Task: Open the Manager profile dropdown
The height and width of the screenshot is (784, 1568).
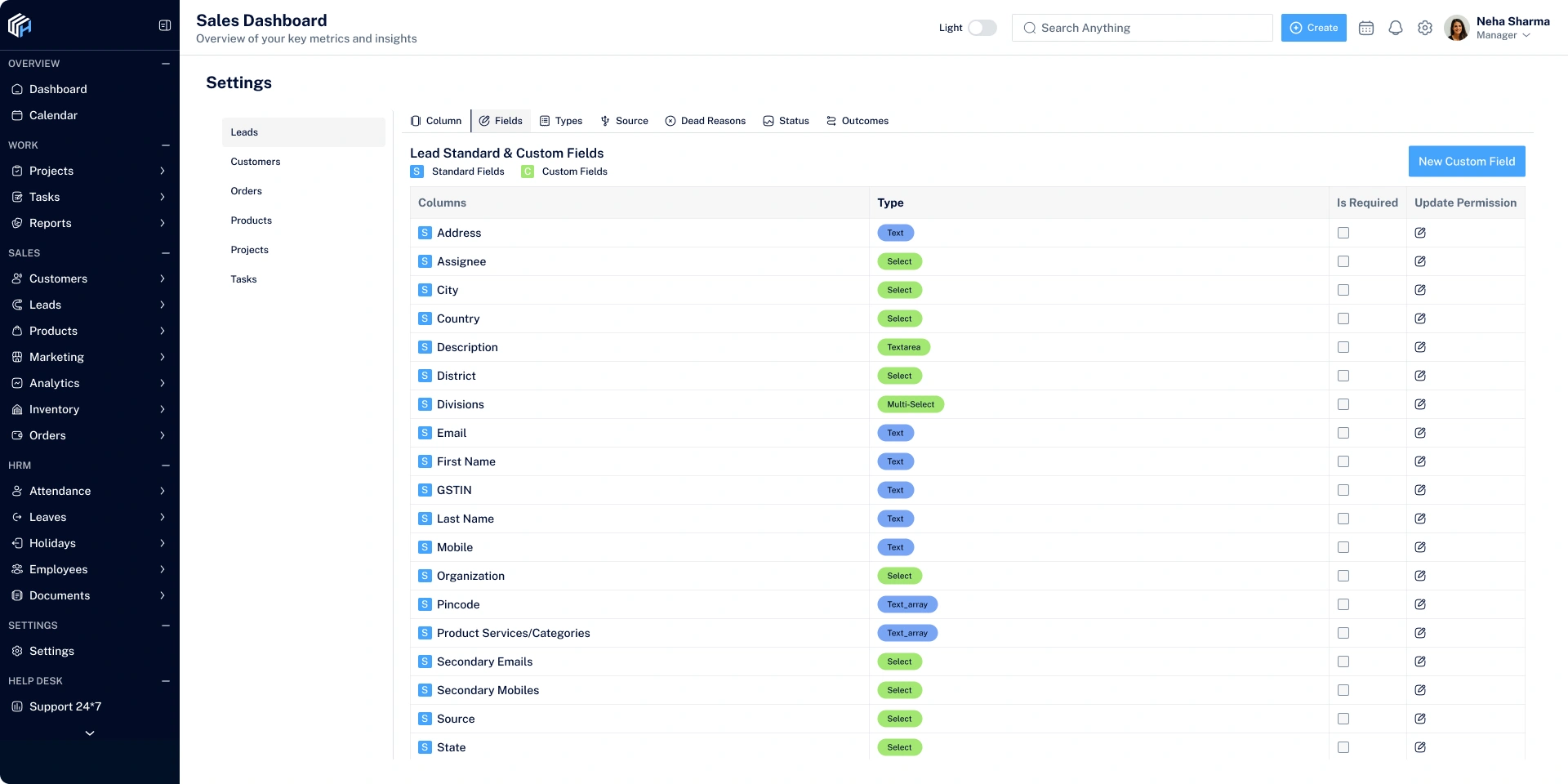Action: 1503,35
